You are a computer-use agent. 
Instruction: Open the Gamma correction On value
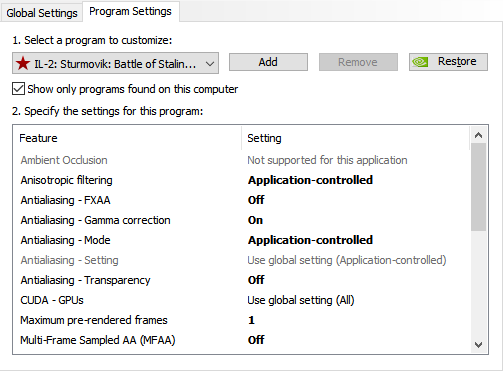coord(255,220)
